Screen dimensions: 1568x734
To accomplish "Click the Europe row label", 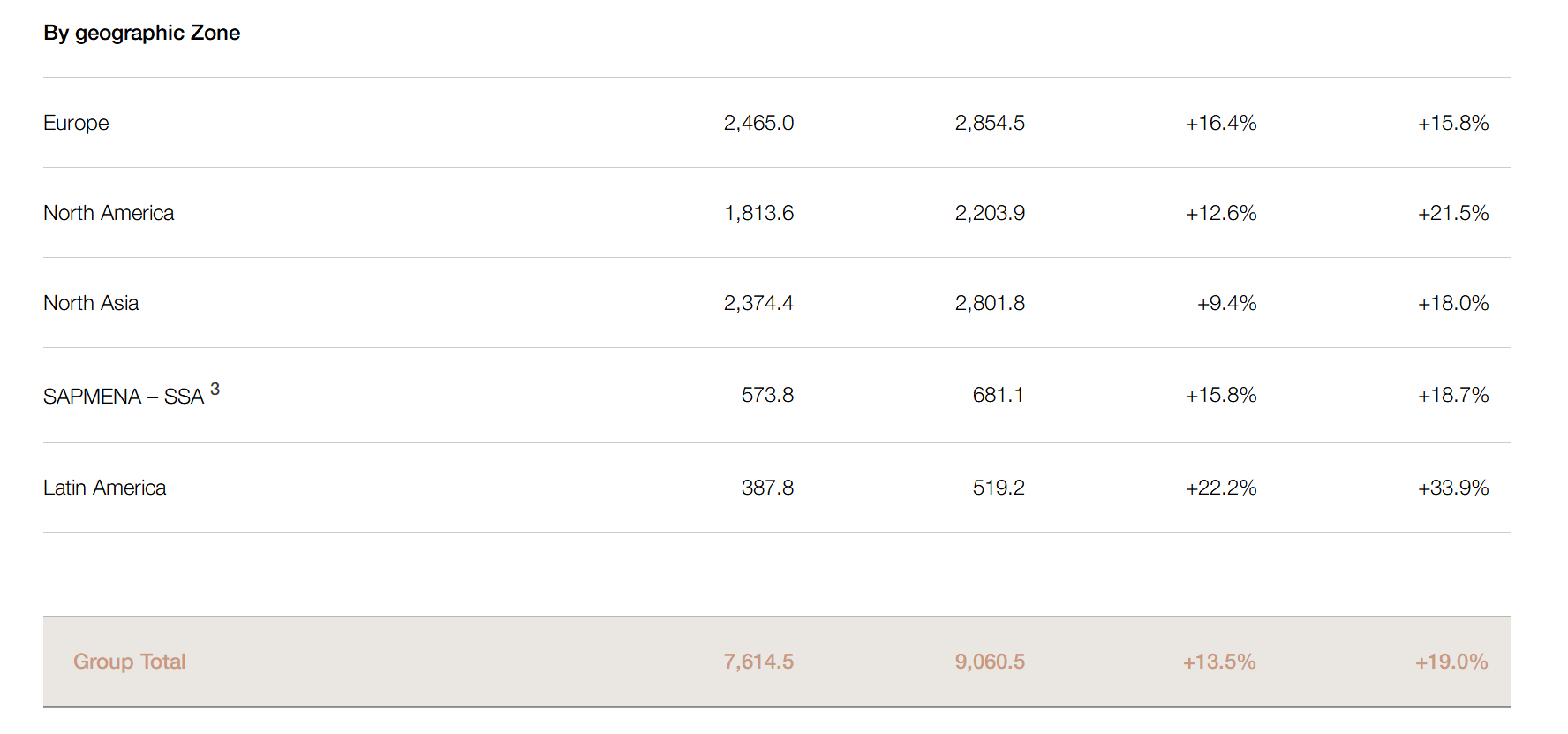I will coord(76,124).
